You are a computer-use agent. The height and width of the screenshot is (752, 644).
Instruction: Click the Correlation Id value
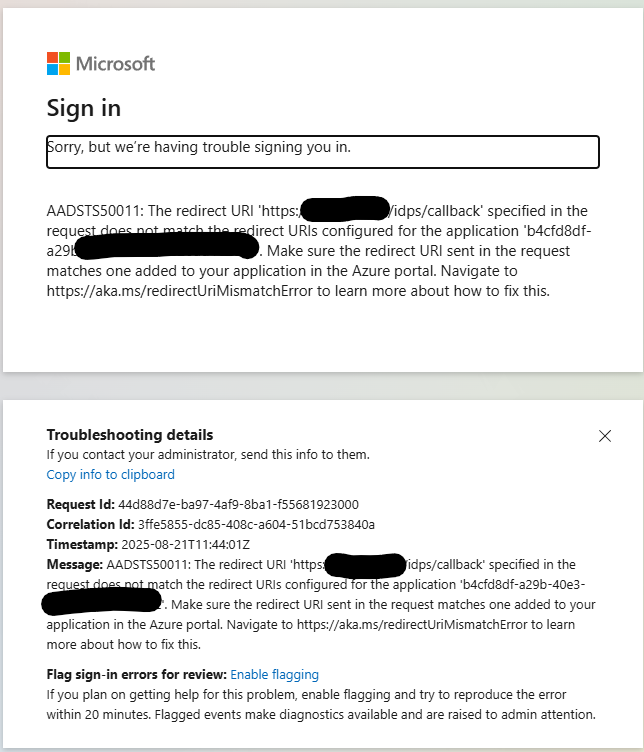[256, 525]
